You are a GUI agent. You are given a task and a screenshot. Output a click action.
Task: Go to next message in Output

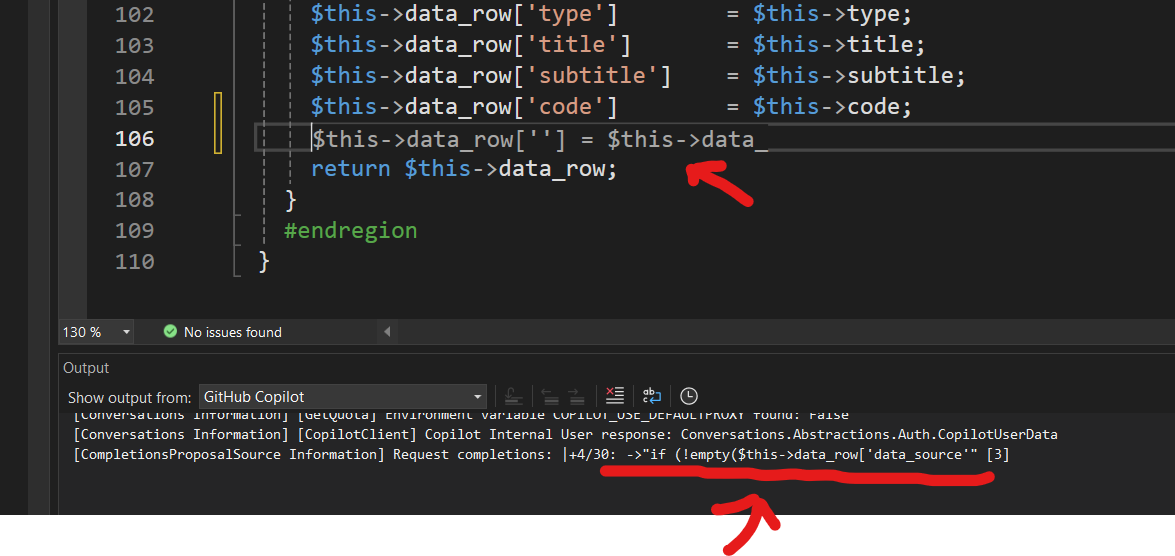pos(575,396)
